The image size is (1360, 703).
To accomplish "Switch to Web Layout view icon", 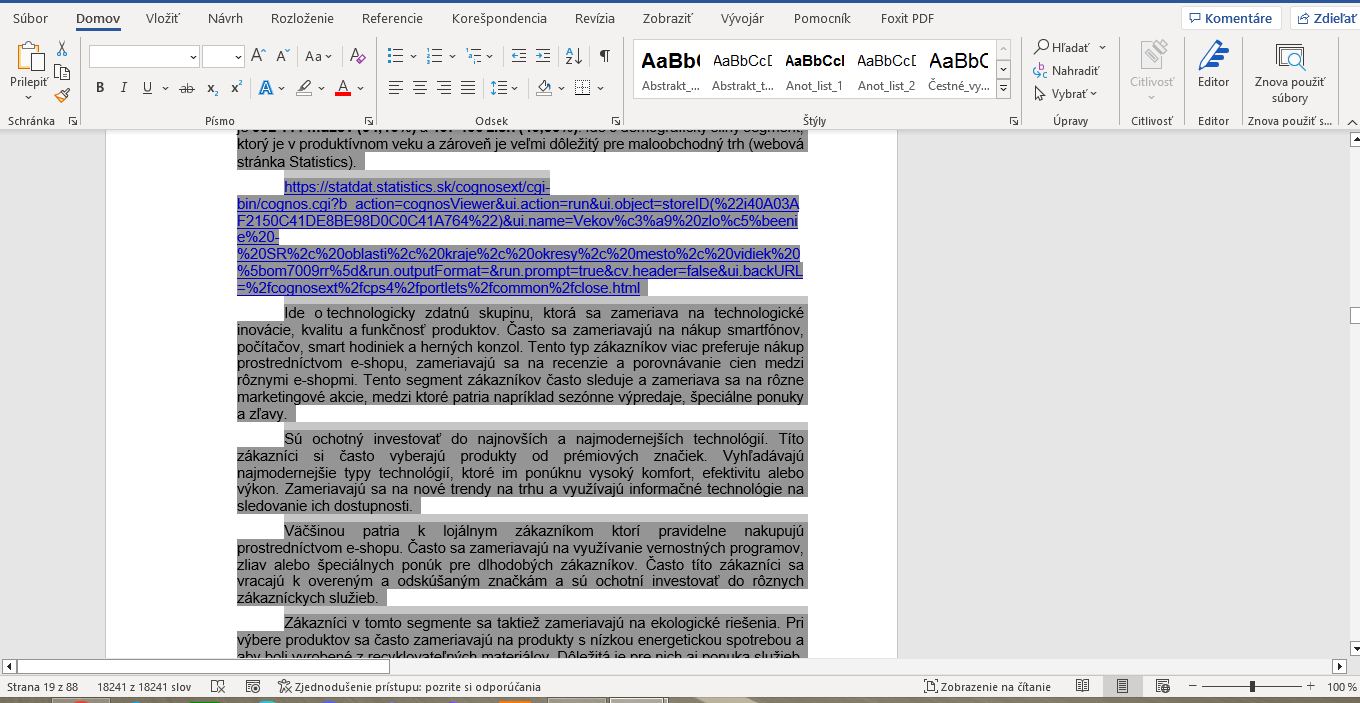I will point(1162,687).
